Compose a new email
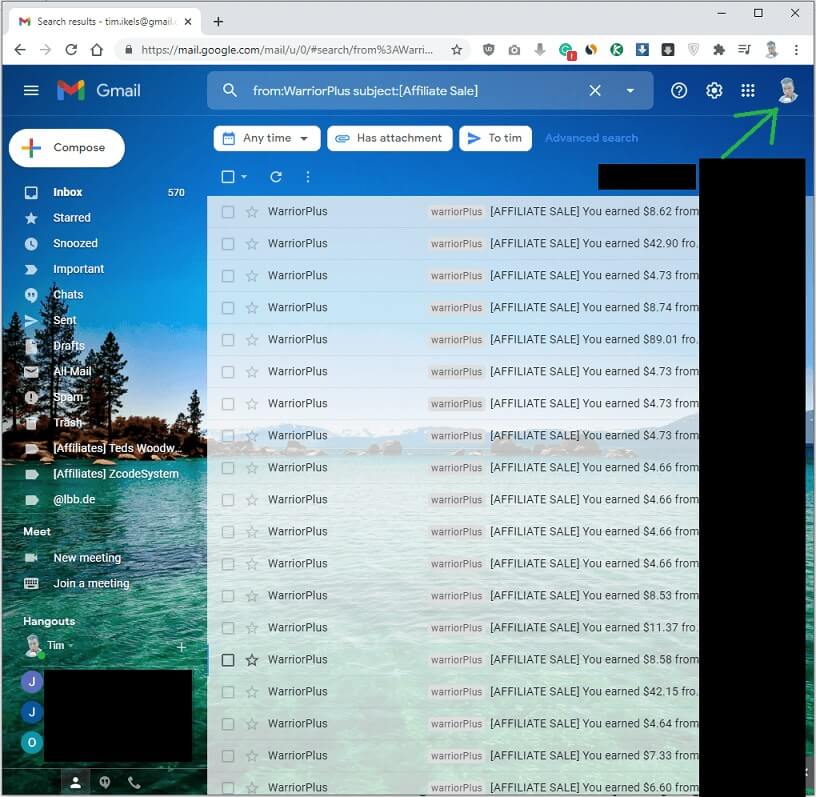The height and width of the screenshot is (797, 816). [x=67, y=148]
